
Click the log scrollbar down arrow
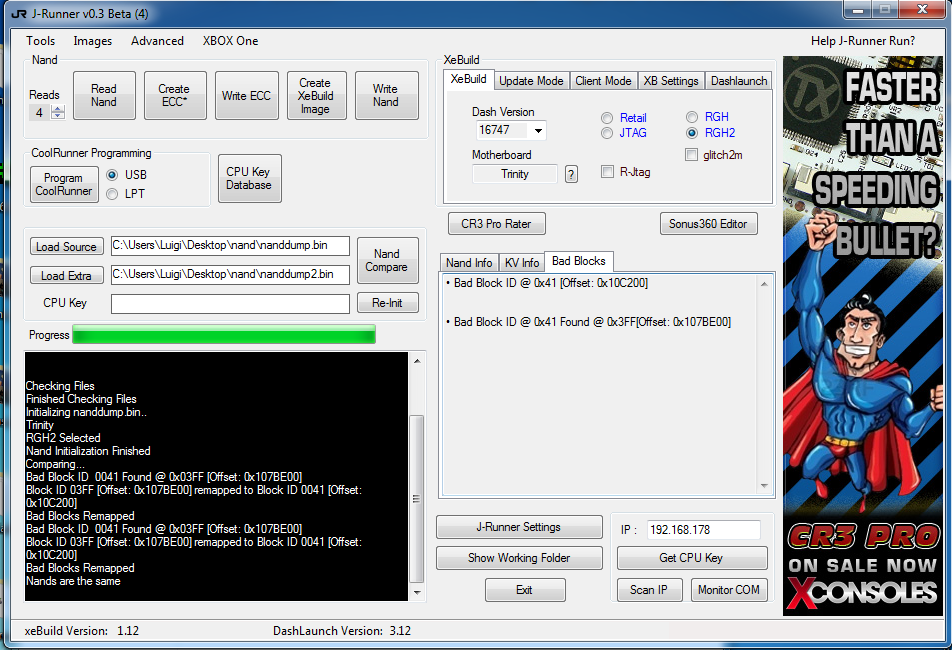click(x=416, y=592)
